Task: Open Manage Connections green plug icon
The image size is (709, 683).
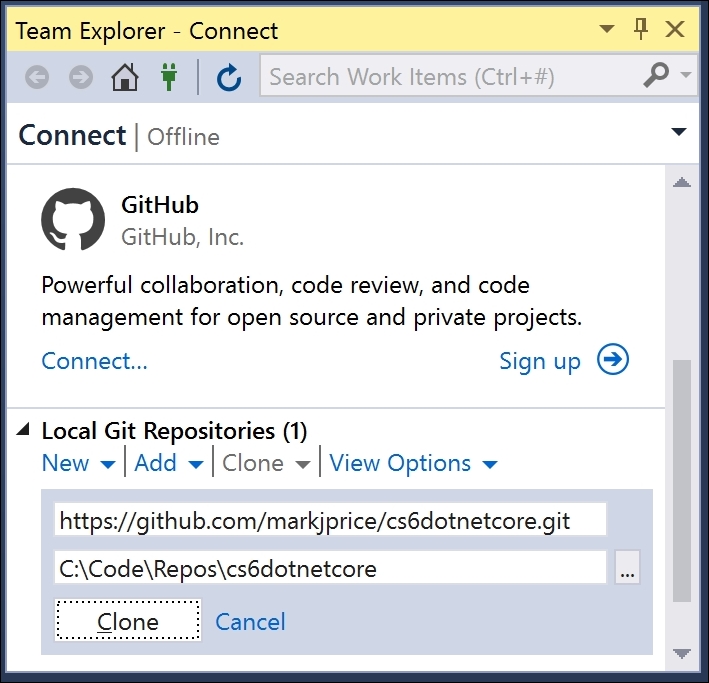Action: pyautogui.click(x=169, y=77)
